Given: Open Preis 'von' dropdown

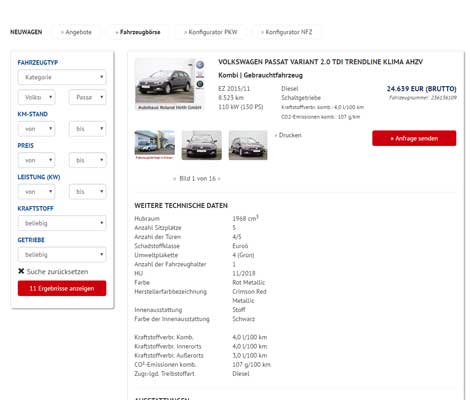Looking at the screenshot, I should click(x=37, y=160).
